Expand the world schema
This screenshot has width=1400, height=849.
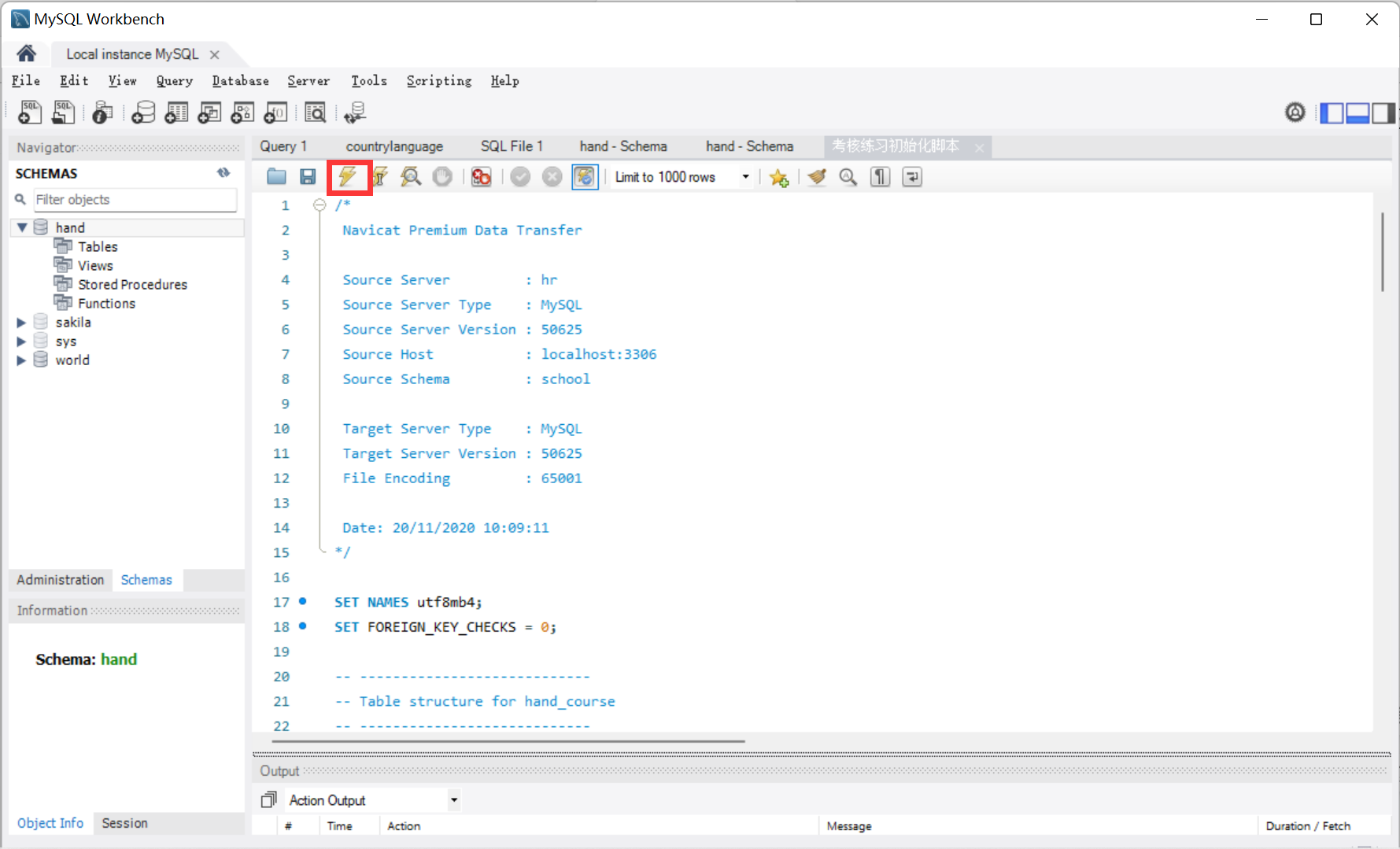pos(21,360)
